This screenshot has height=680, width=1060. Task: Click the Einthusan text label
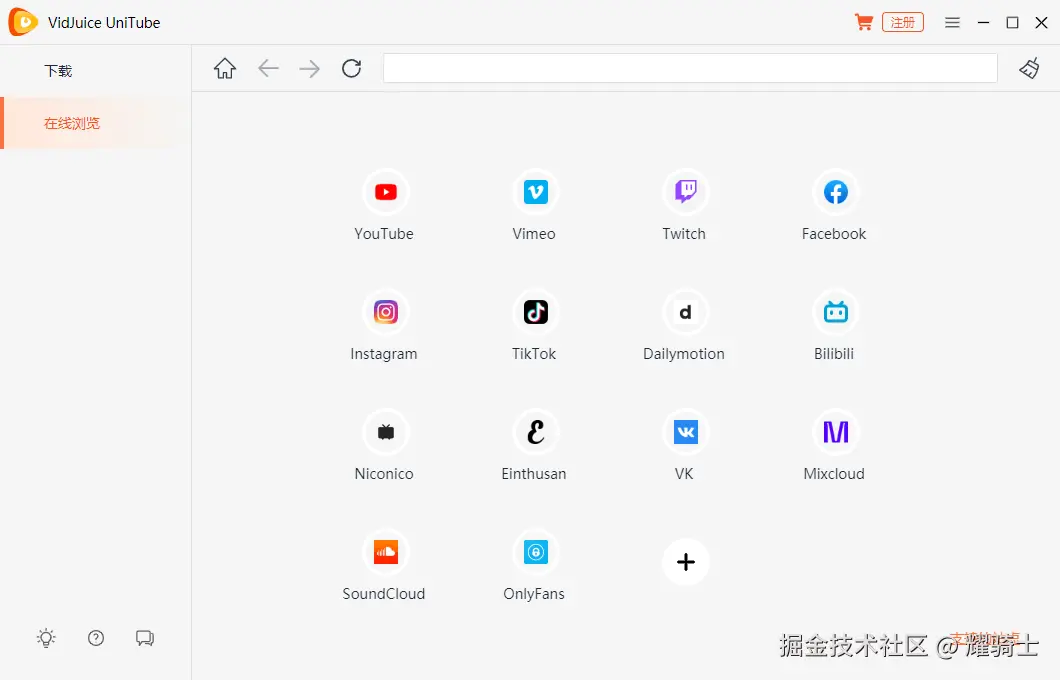[534, 474]
